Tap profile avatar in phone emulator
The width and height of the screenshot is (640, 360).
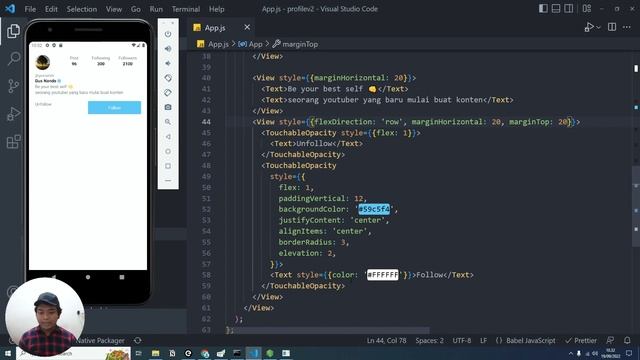(42, 62)
